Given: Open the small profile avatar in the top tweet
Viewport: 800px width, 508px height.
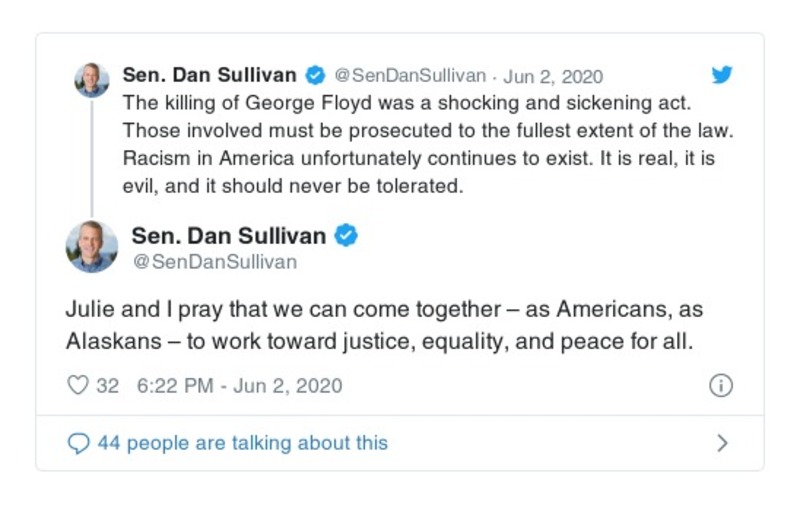Looking at the screenshot, I should 92,80.
